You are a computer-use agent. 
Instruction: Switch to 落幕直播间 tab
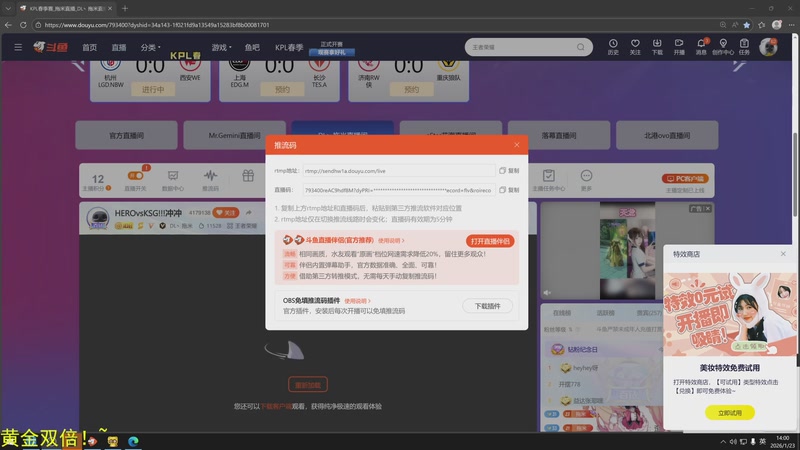click(x=559, y=135)
